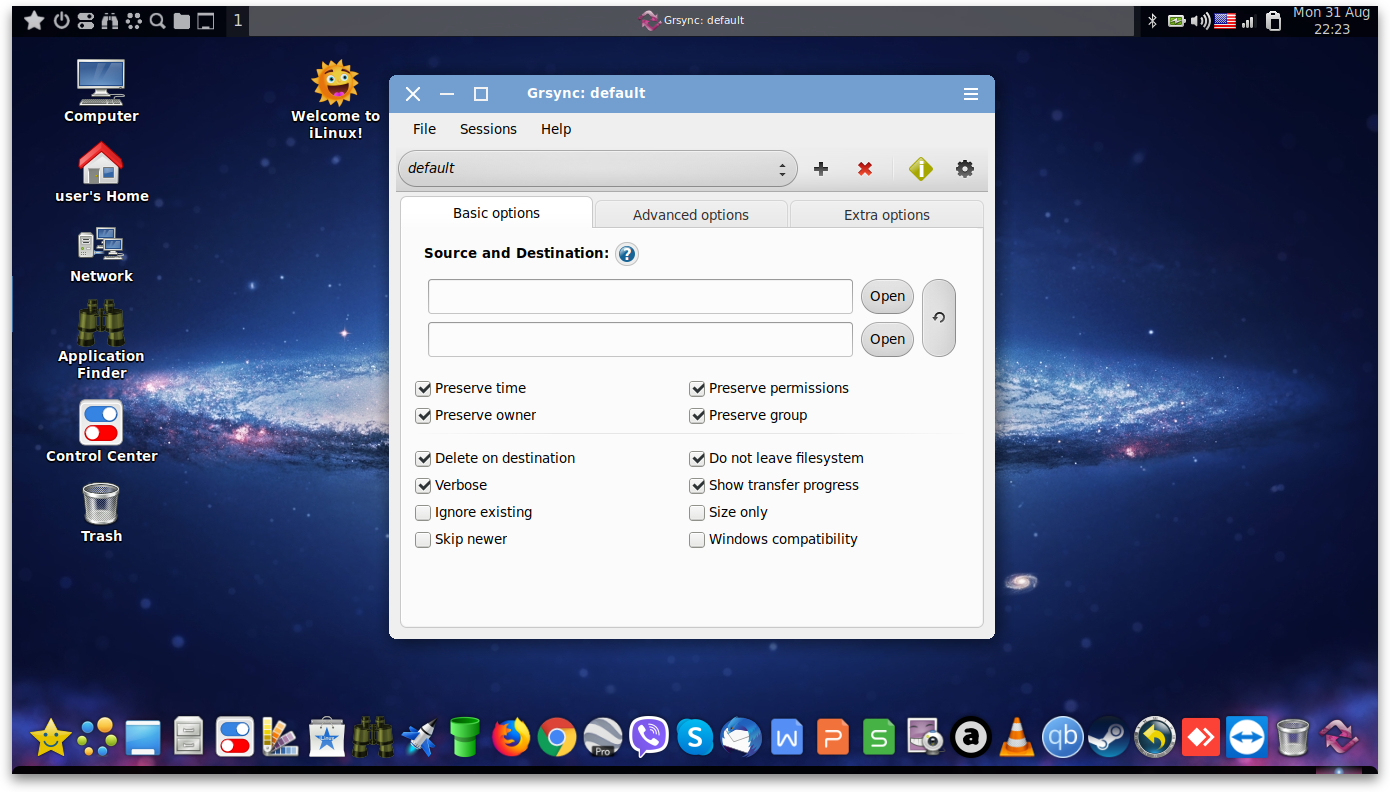1390x792 pixels.
Task: Launch Google Chrome from the dock
Action: (557, 738)
